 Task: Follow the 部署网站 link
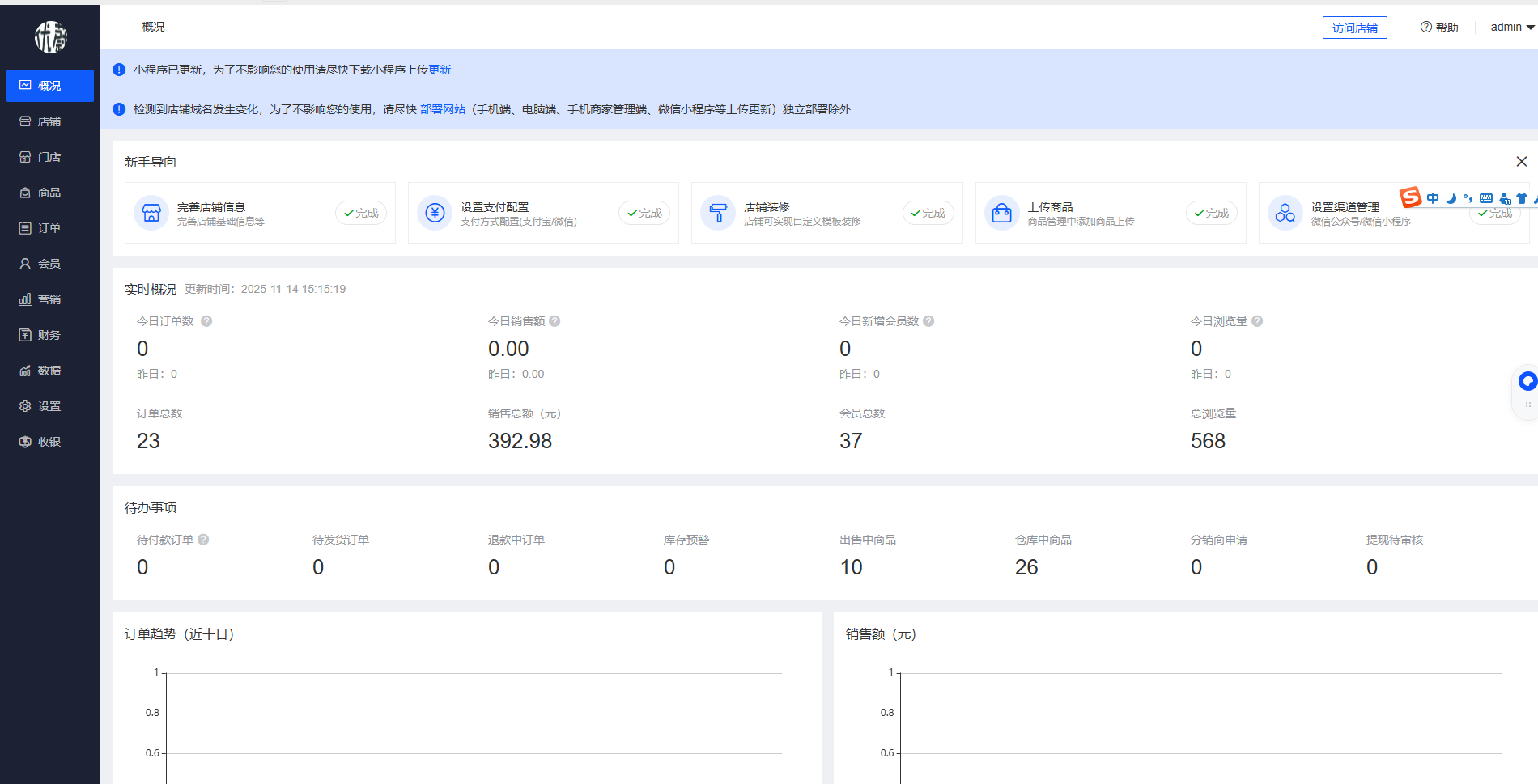443,109
